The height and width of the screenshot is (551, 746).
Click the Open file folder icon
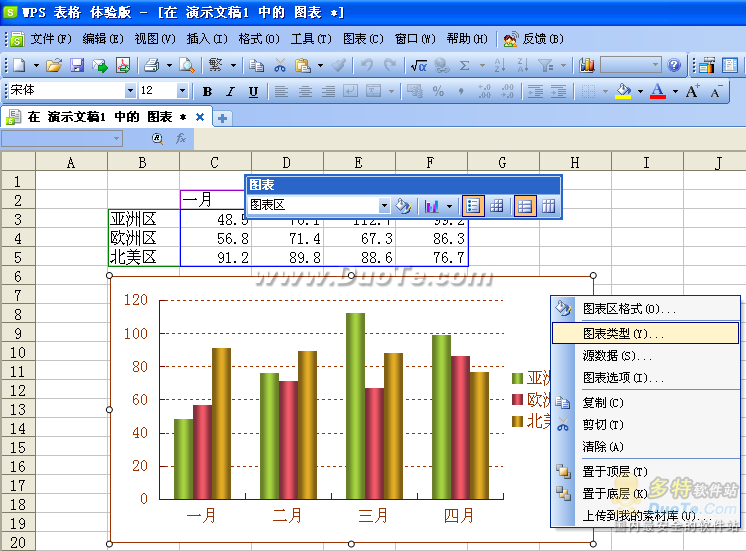[54, 65]
